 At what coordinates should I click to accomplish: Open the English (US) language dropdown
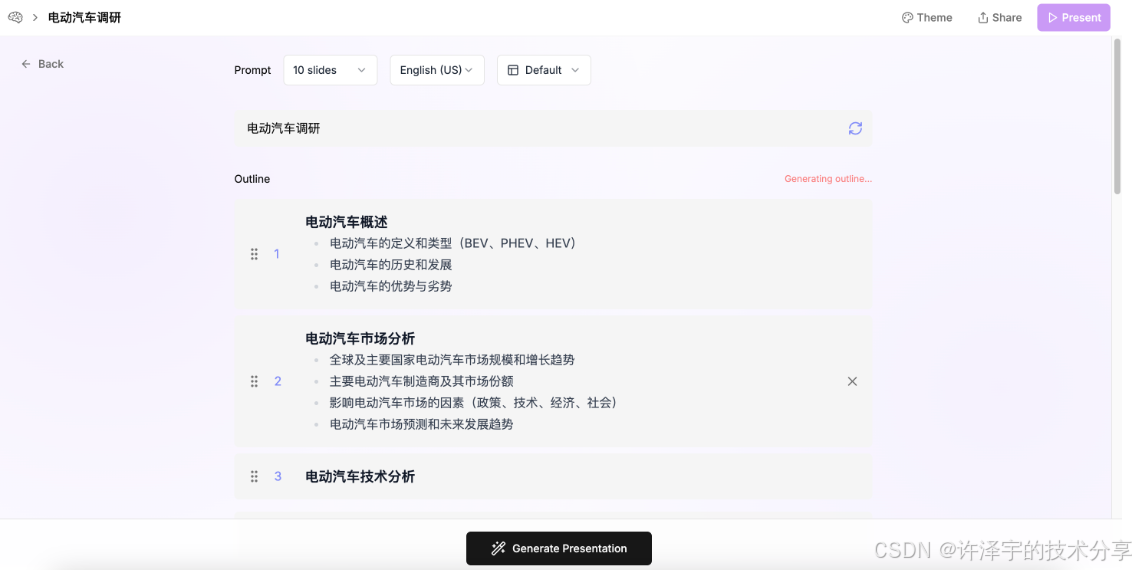(437, 70)
